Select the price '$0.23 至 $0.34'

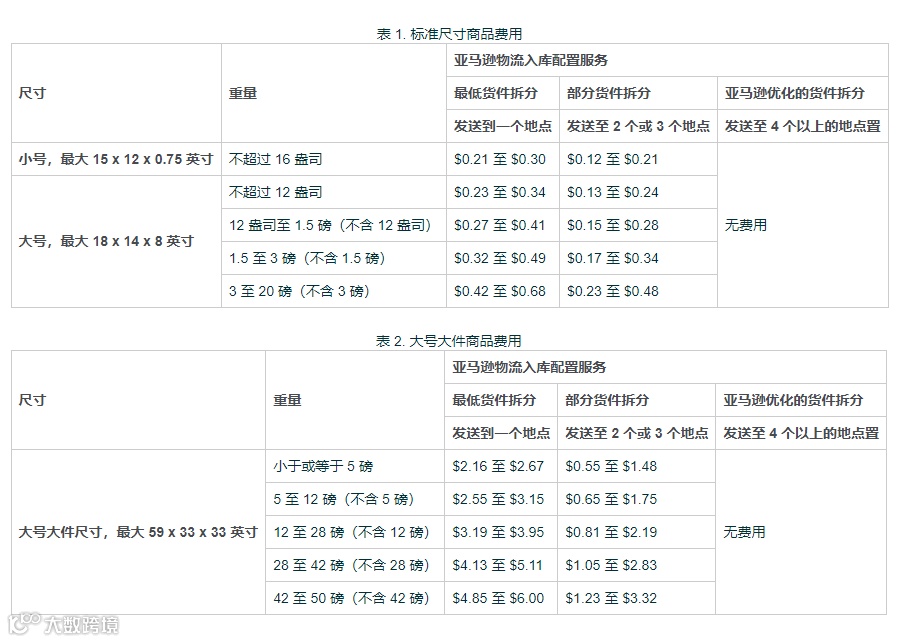click(x=500, y=192)
